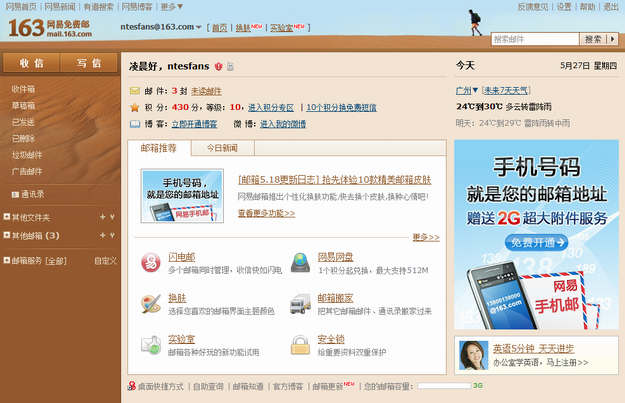Screen dimensions: 625x403
Task: Open the 垃圾邮件 folder
Action: (x=27, y=155)
